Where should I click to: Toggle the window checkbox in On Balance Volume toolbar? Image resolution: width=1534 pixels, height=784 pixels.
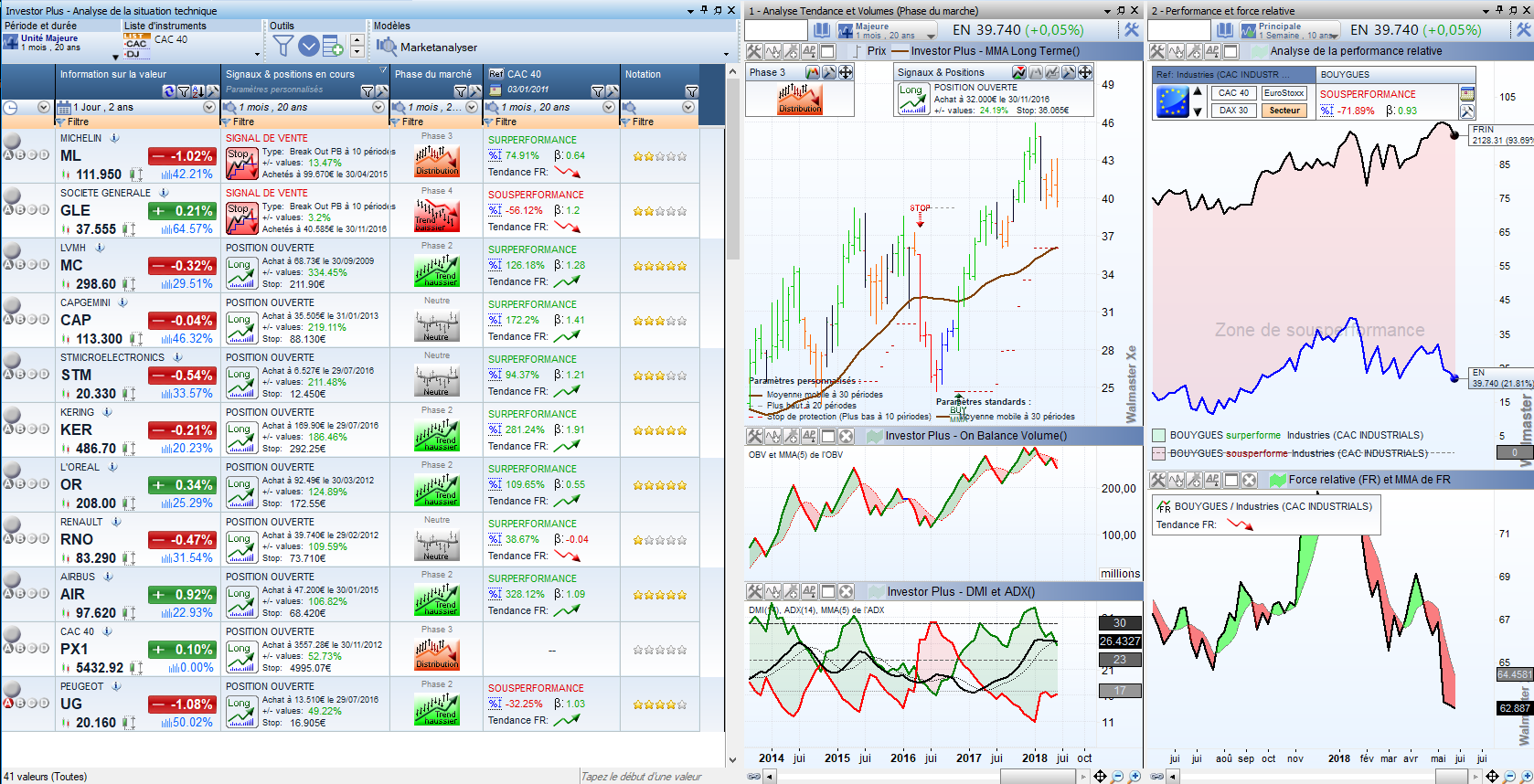[x=828, y=437]
